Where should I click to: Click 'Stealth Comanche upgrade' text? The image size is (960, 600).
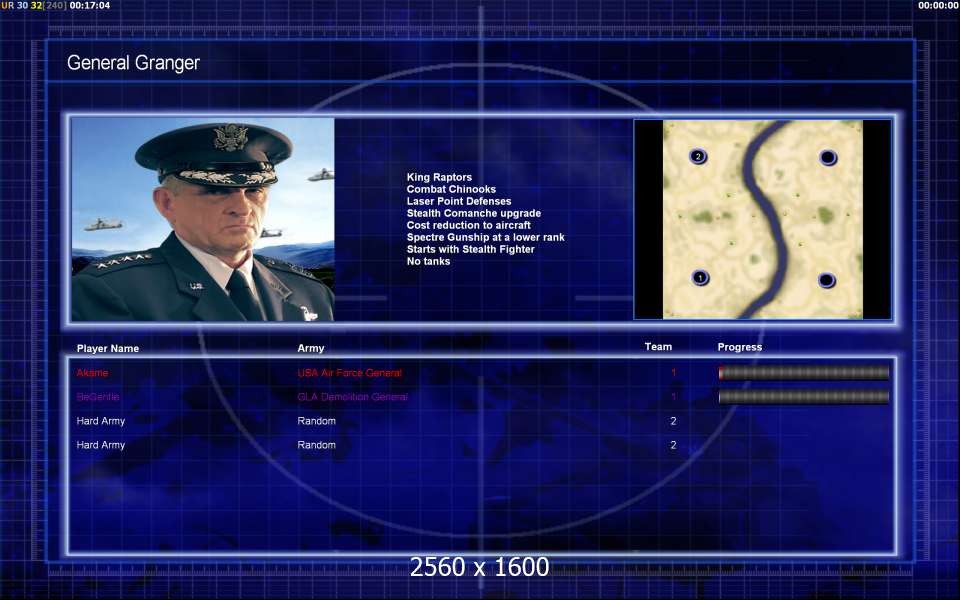[474, 213]
